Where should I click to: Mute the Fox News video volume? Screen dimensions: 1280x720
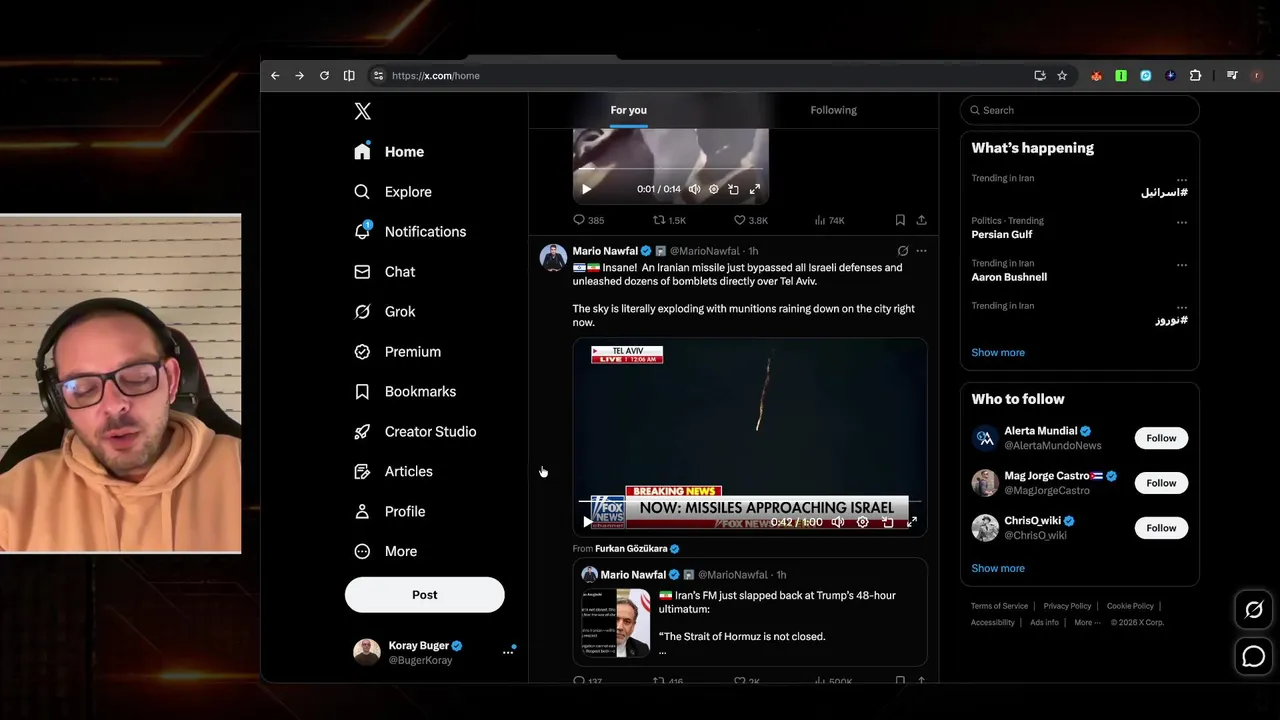[x=838, y=522]
